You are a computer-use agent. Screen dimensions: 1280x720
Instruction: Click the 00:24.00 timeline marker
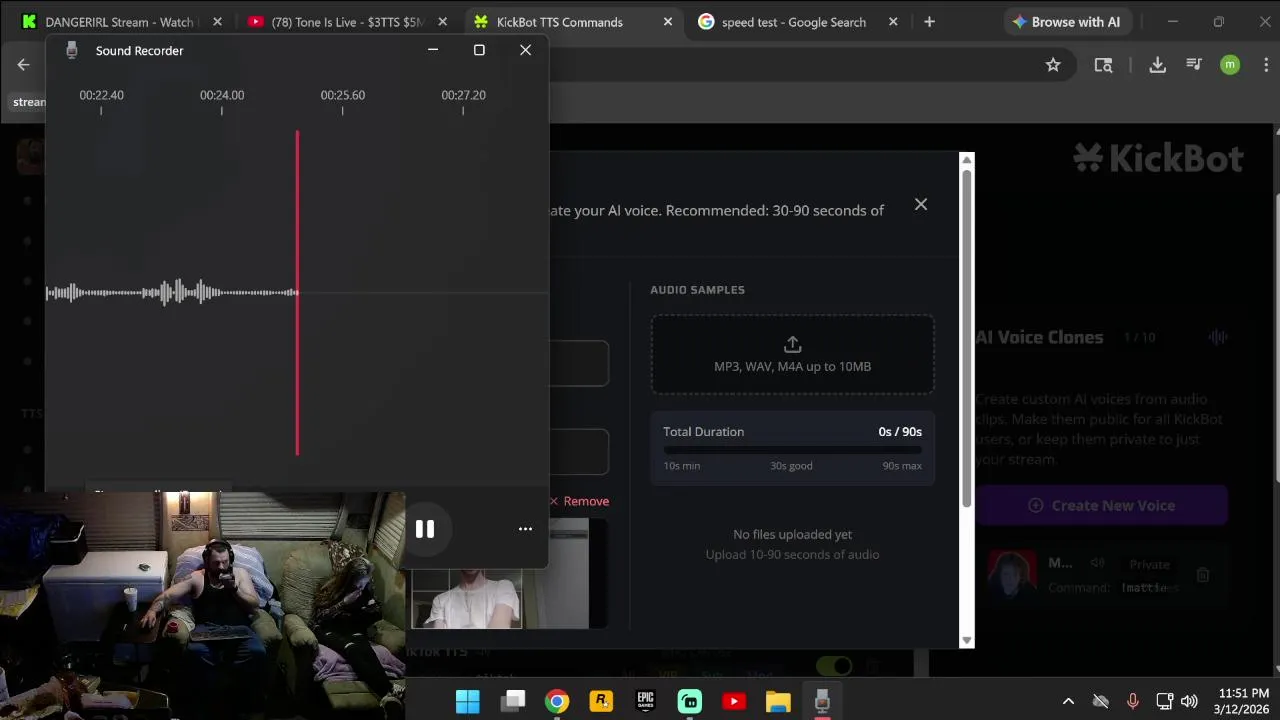222,95
